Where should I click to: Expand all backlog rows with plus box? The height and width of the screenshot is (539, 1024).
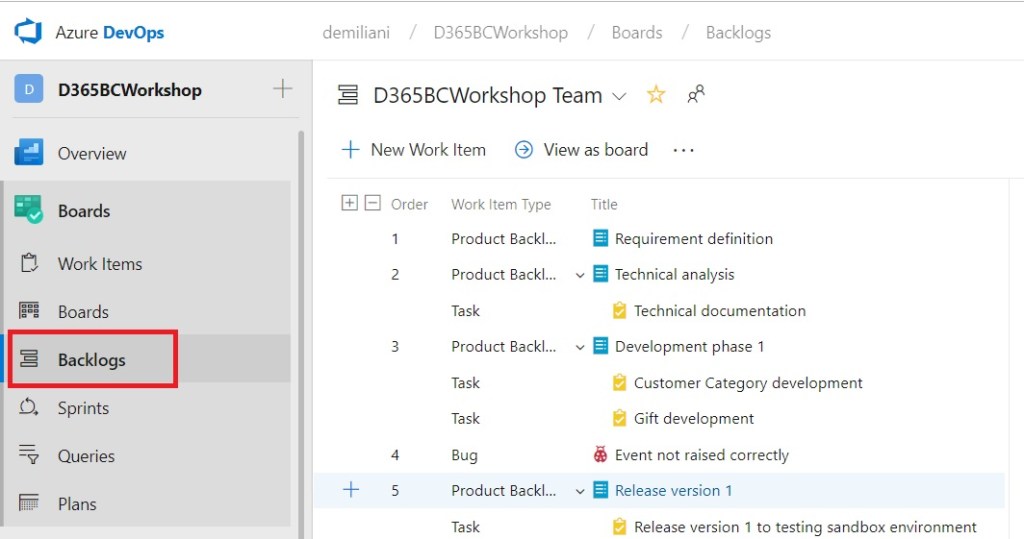pos(349,203)
